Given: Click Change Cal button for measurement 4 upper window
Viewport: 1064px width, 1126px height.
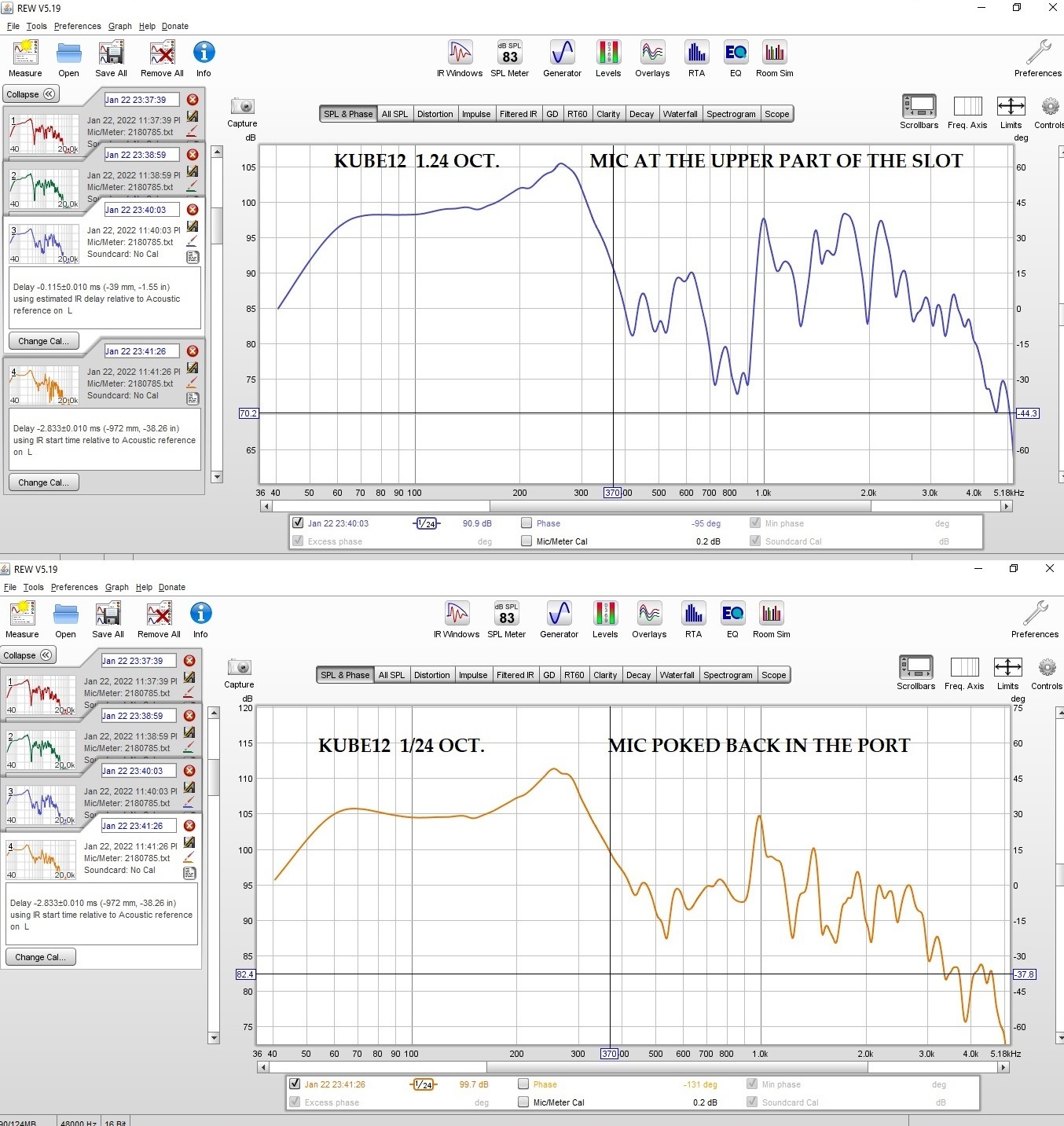Looking at the screenshot, I should (x=44, y=482).
